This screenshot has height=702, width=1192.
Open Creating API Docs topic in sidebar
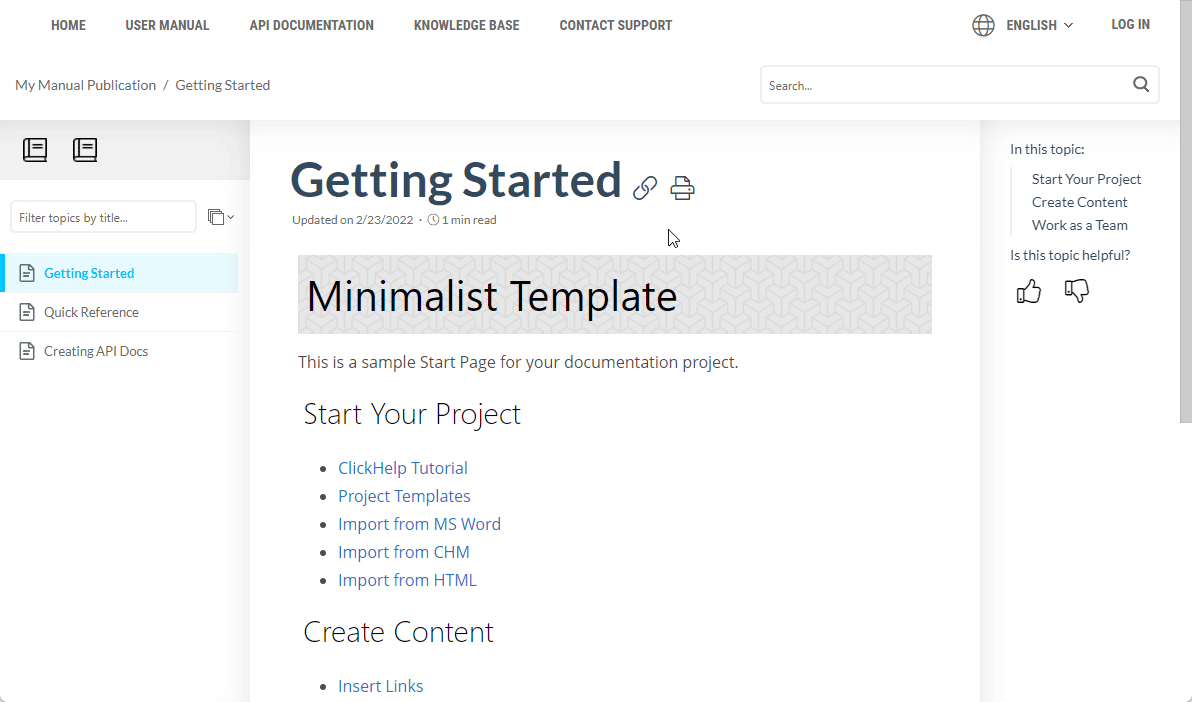click(96, 351)
